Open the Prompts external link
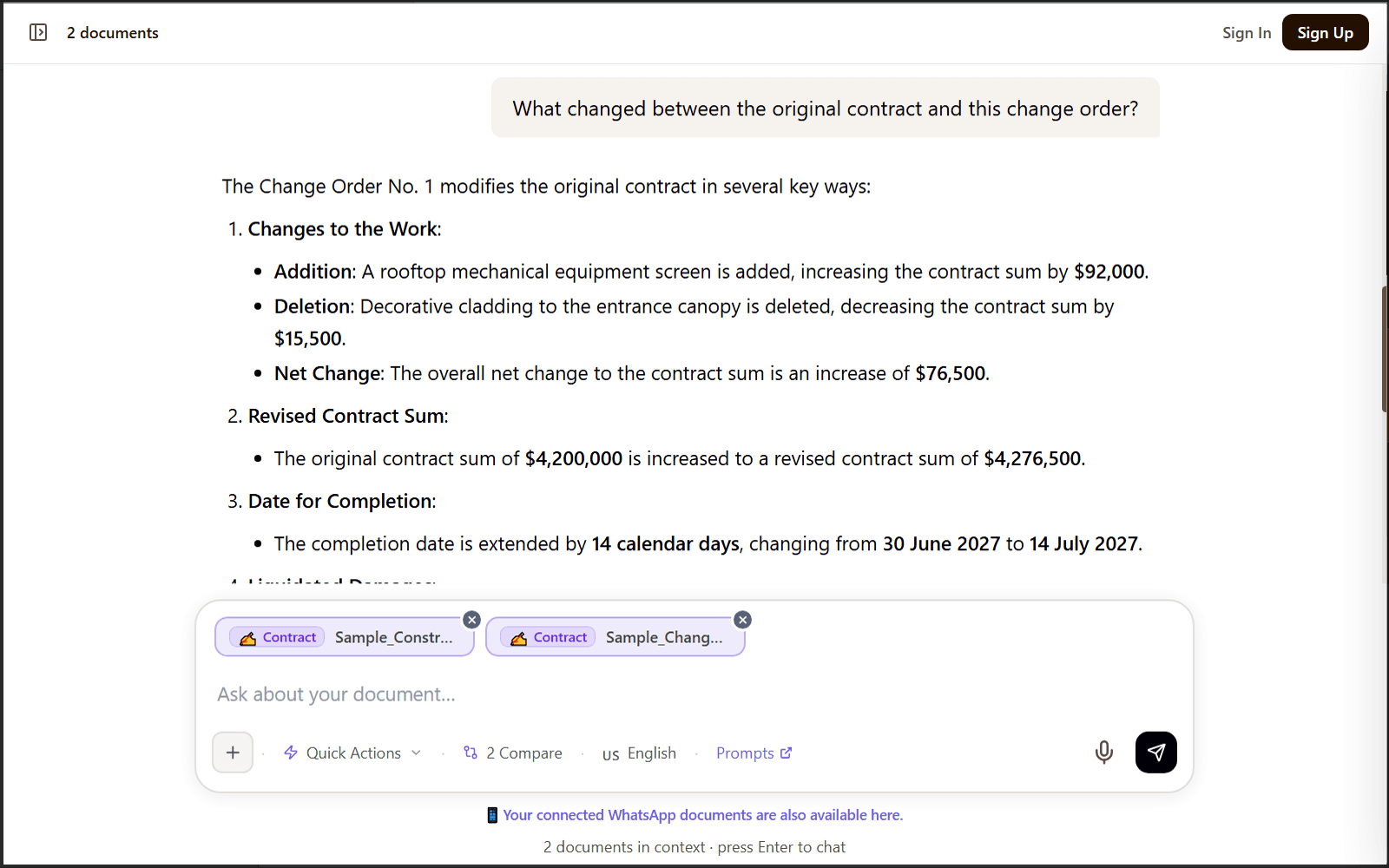This screenshot has width=1389, height=868. point(754,753)
